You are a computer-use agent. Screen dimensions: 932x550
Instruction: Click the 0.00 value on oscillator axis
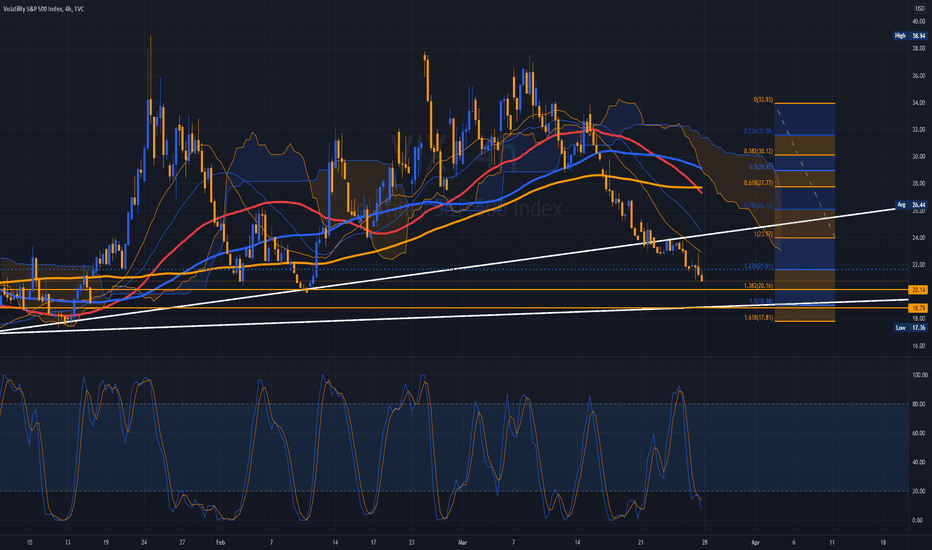point(919,520)
